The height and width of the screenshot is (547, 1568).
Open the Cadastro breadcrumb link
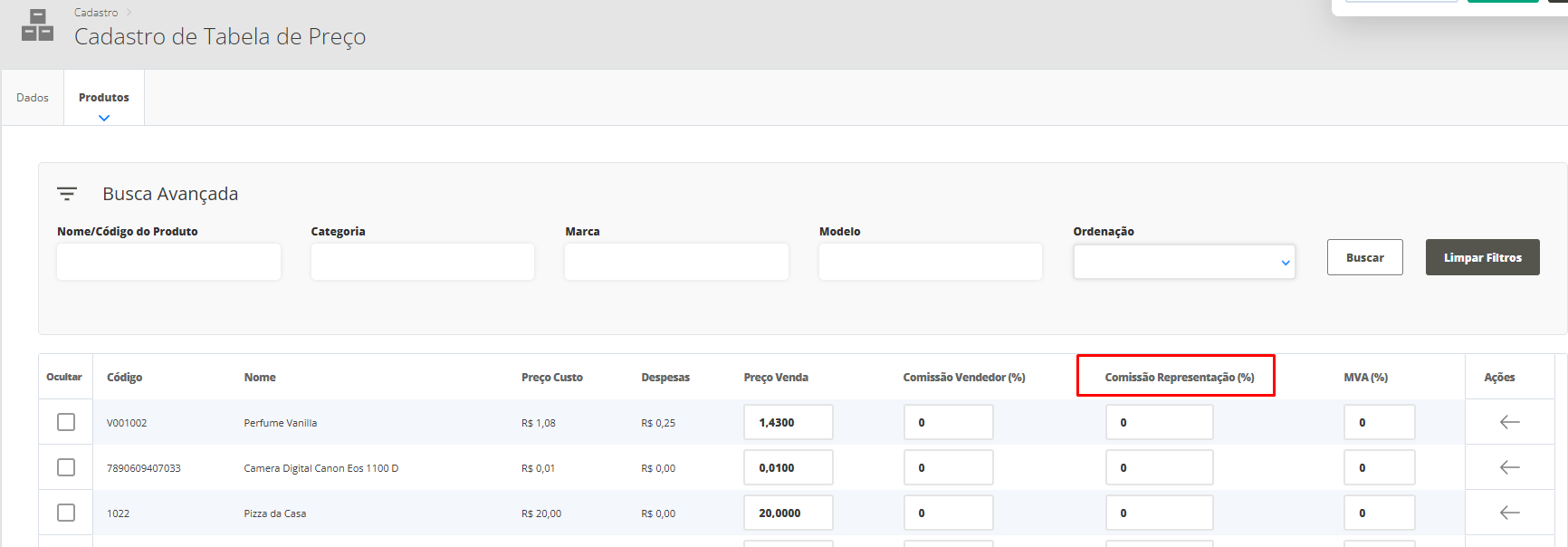(x=96, y=13)
